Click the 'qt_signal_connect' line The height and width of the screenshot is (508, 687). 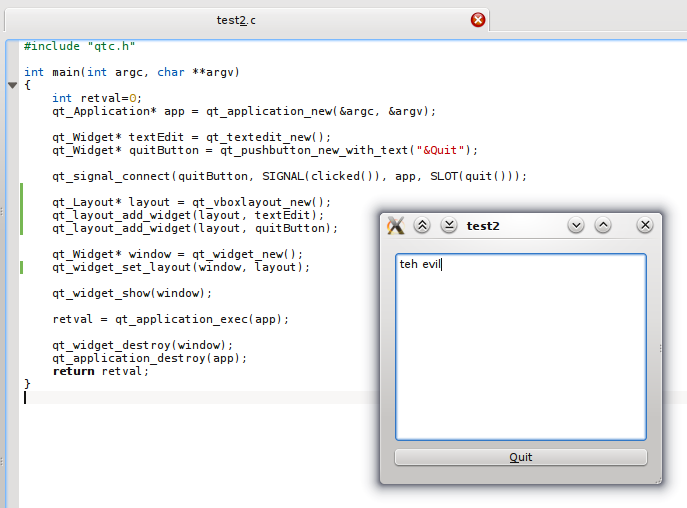tap(289, 176)
